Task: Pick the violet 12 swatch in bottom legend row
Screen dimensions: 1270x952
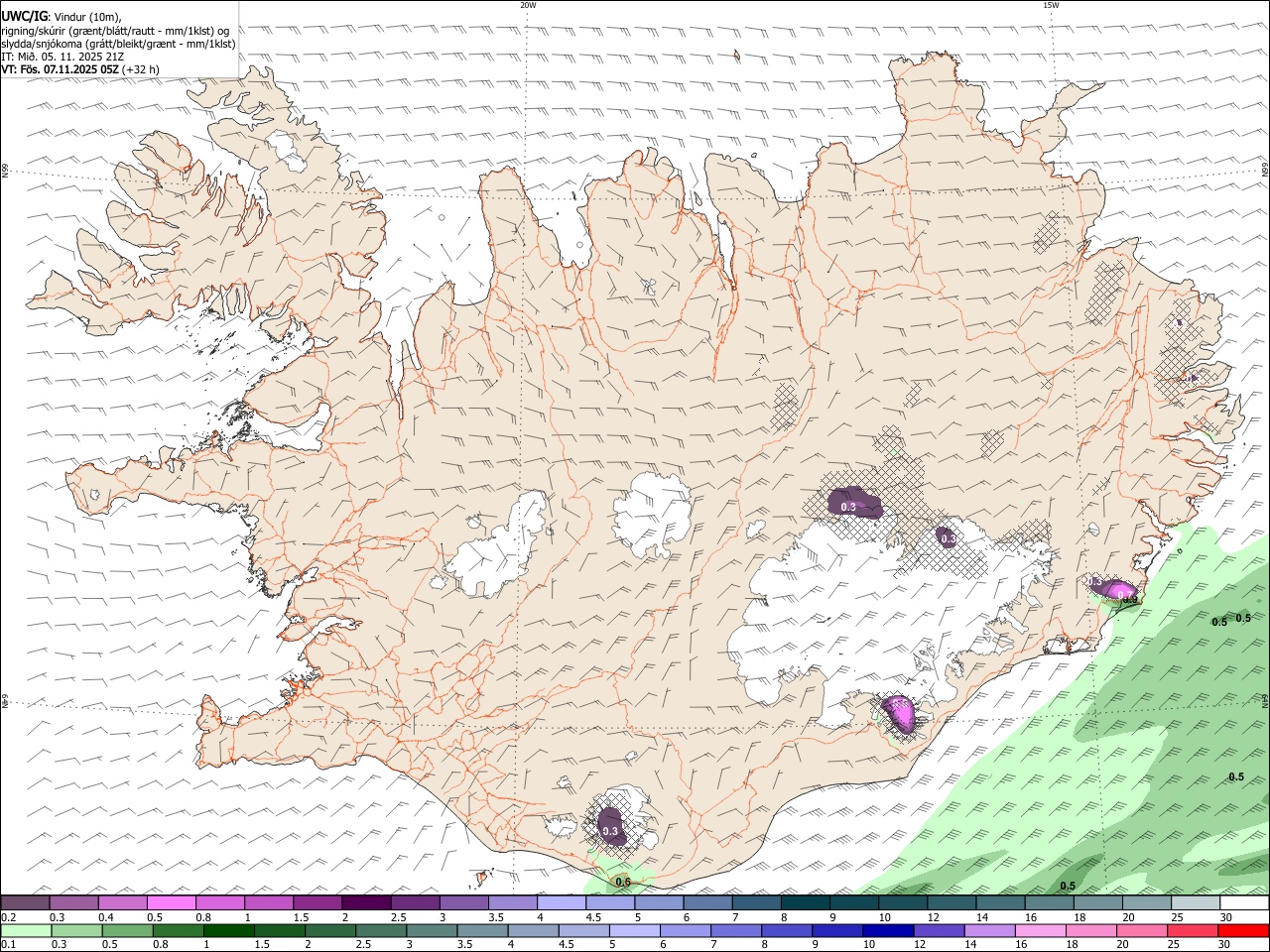Action: coord(939,931)
